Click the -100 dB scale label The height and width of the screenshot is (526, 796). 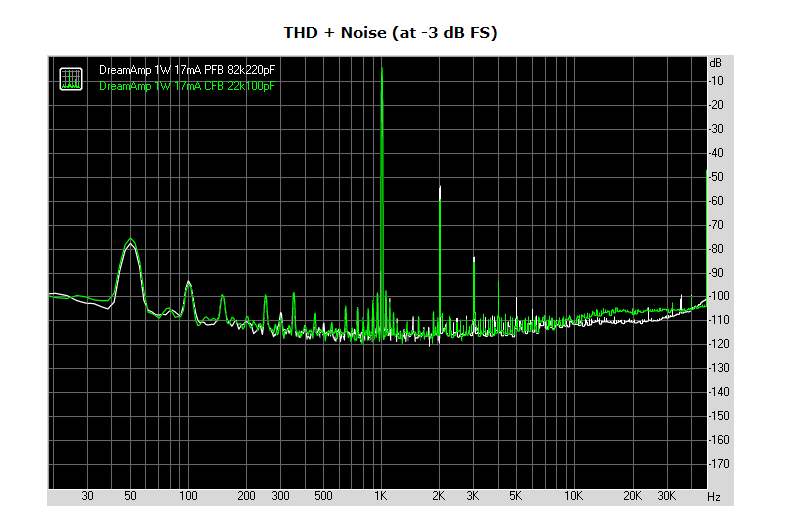tap(719, 296)
